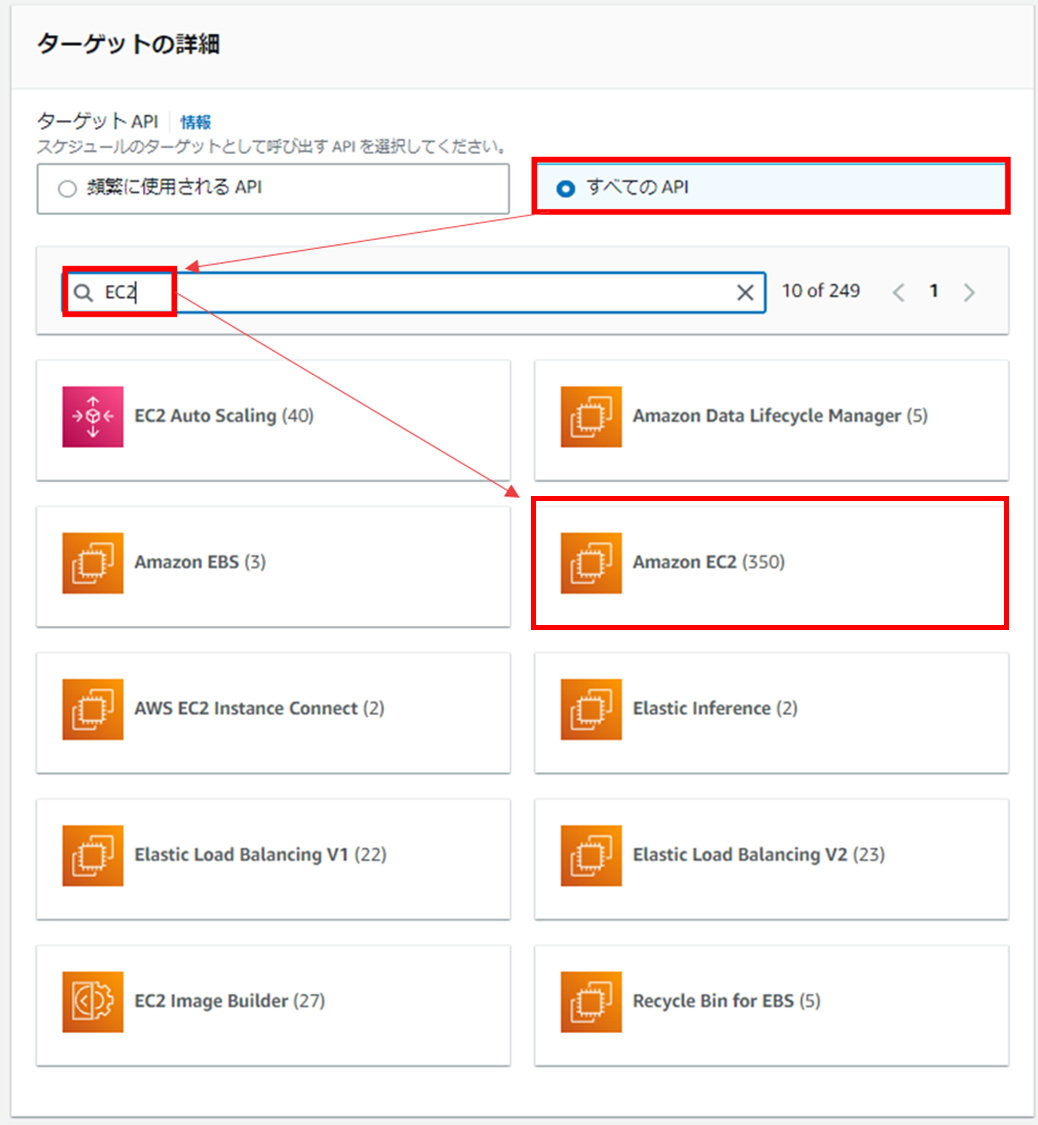Go to the next results page

click(x=969, y=292)
